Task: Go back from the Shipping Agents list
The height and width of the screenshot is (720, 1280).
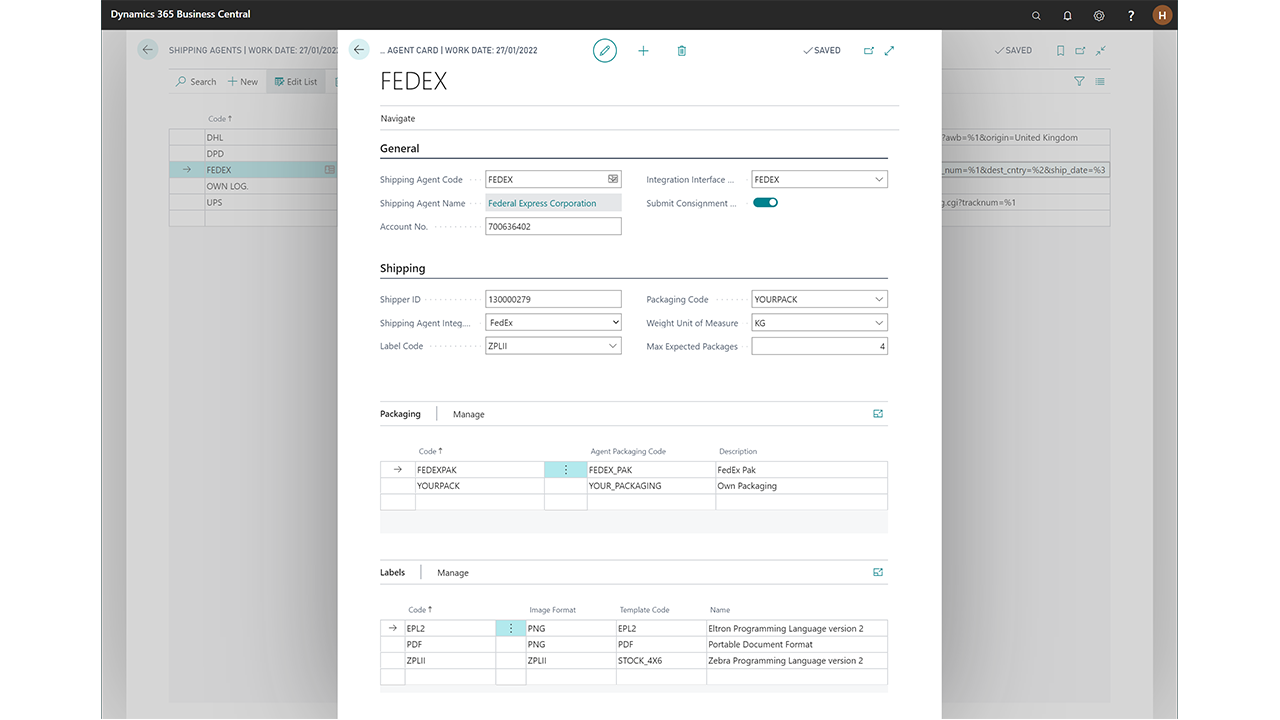Action: click(x=148, y=50)
